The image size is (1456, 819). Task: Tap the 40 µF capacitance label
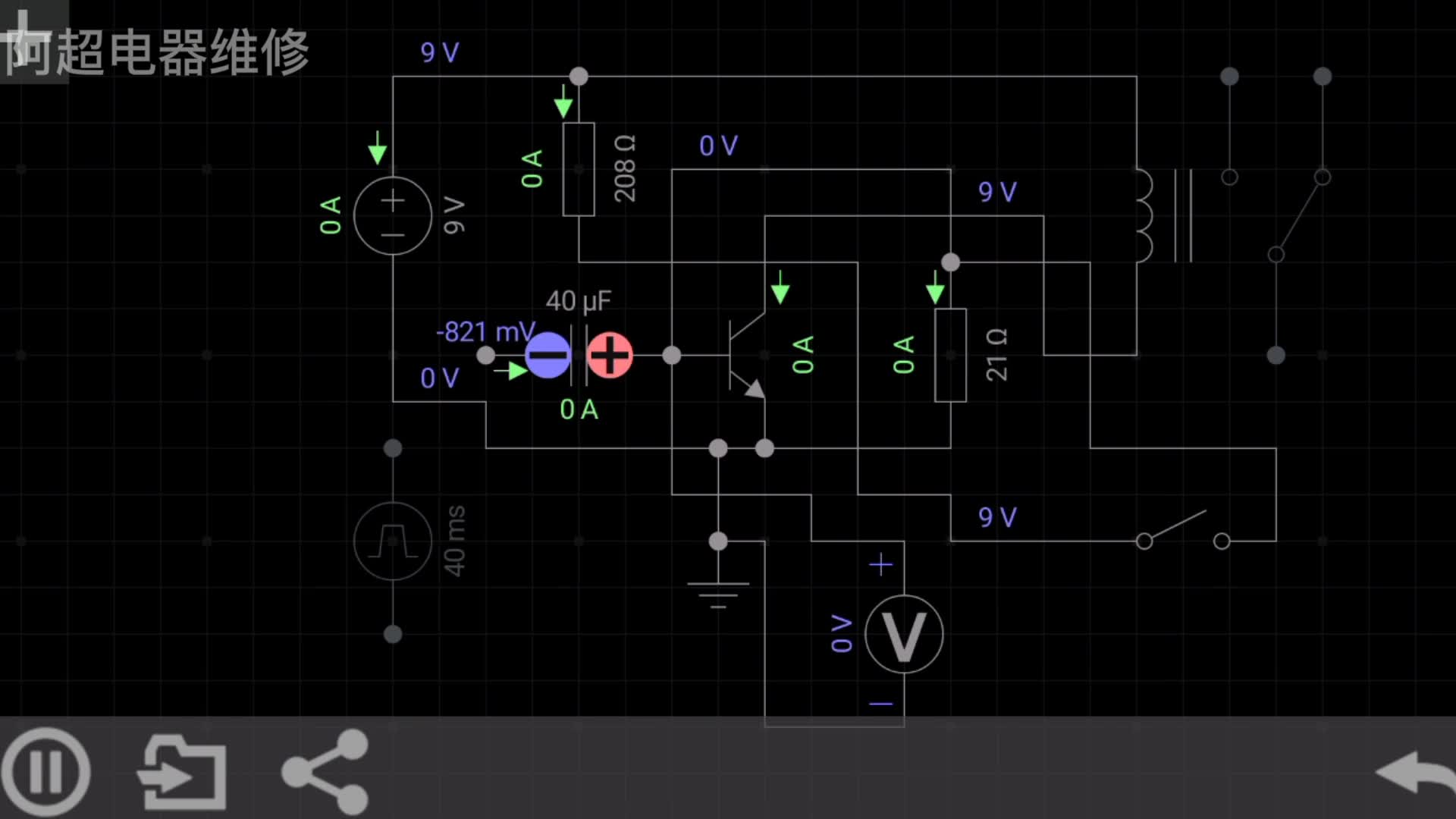579,301
